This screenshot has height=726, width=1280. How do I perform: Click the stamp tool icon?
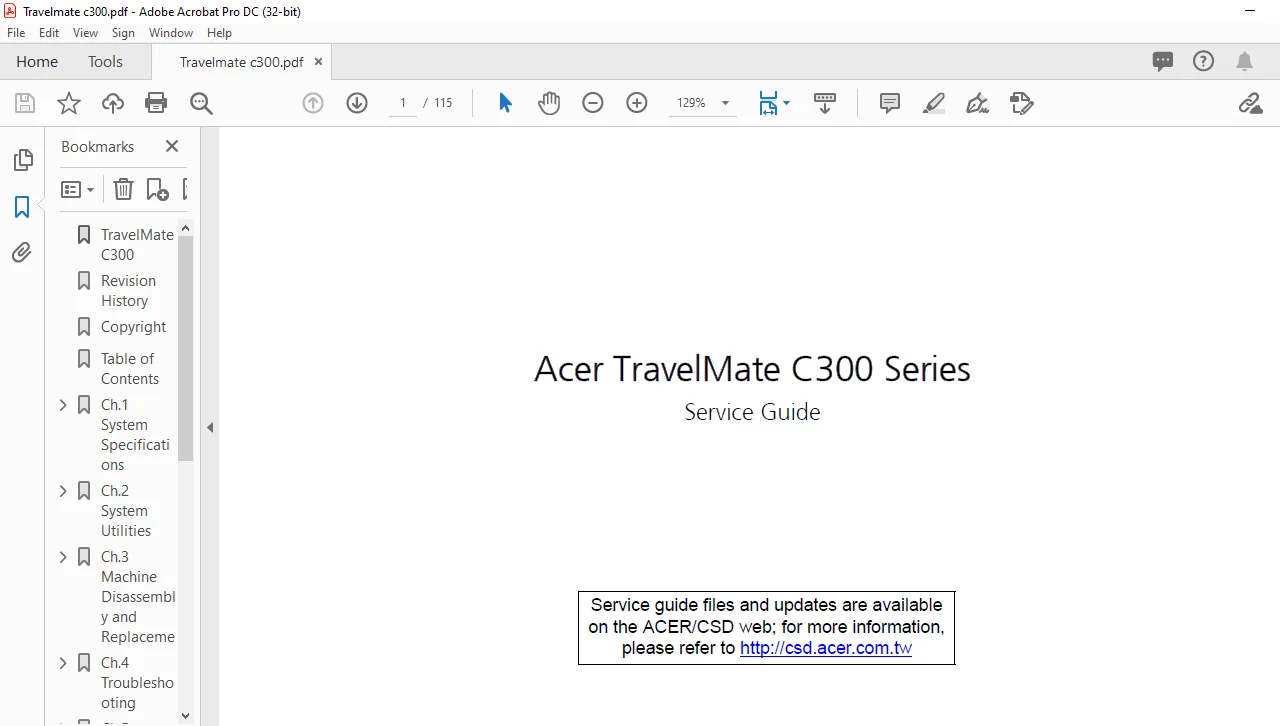pyautogui.click(x=1021, y=103)
